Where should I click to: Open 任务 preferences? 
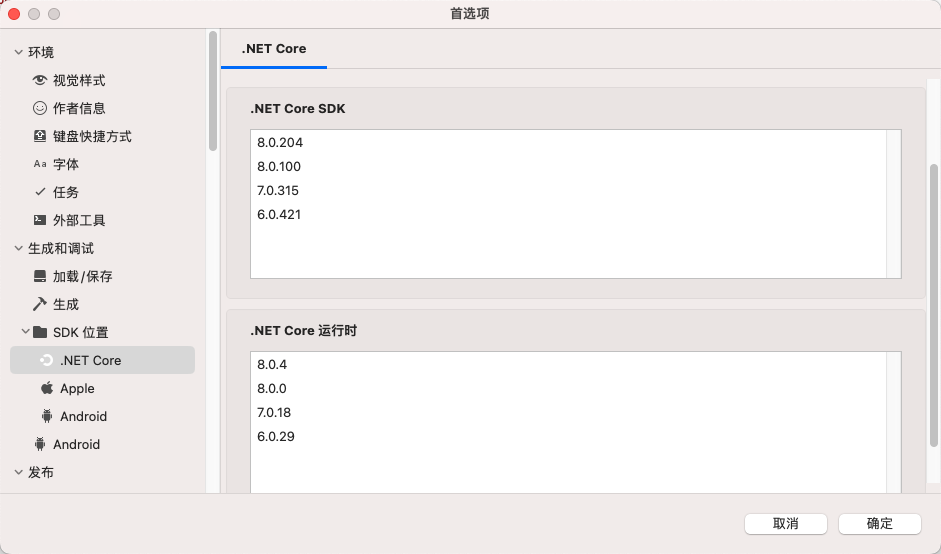tap(65, 192)
